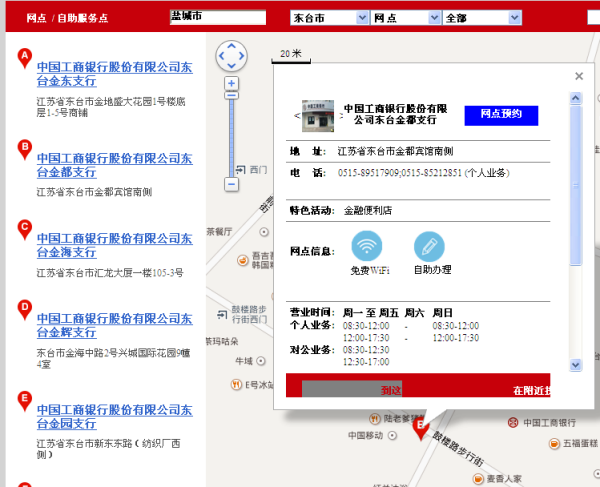Screen dimensions: 600x487
Task: Close the branch info popup
Action: point(579,76)
